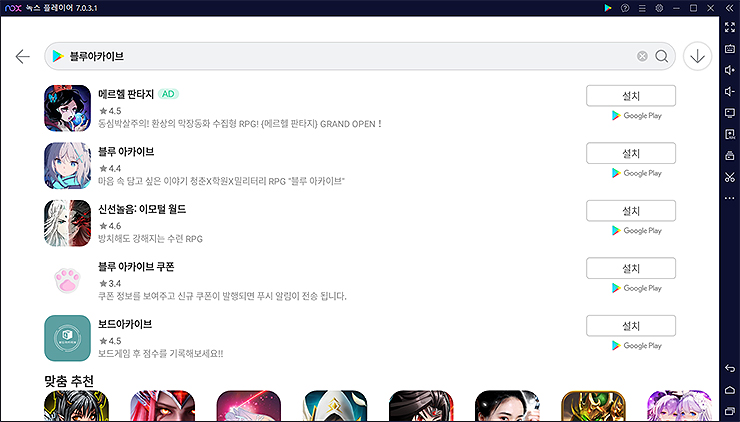Click the AD badge next to 에르헬 판타지
740x422 pixels.
[168, 94]
